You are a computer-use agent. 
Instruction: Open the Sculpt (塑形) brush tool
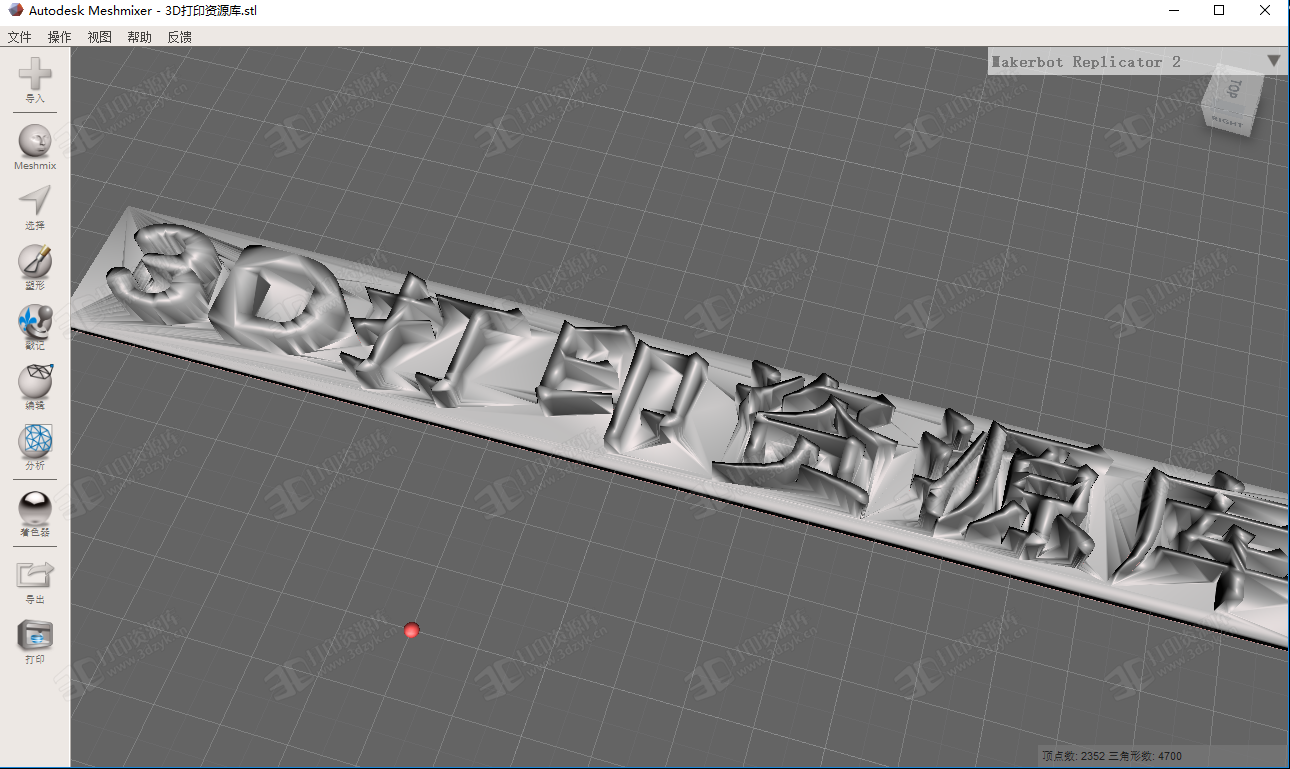pos(35,261)
